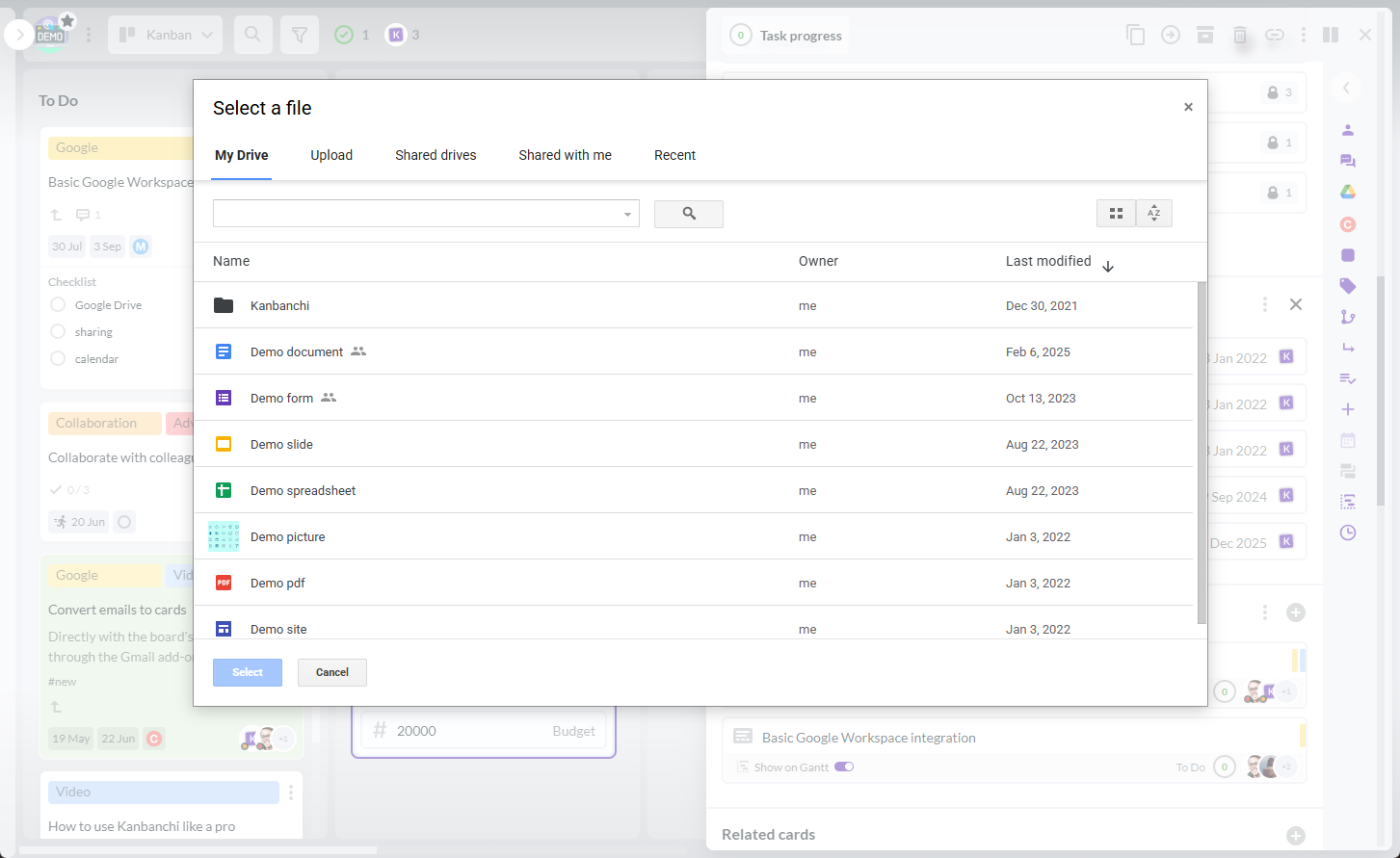Click the archive card icon
Viewport: 1400px width, 858px height.
click(1205, 35)
